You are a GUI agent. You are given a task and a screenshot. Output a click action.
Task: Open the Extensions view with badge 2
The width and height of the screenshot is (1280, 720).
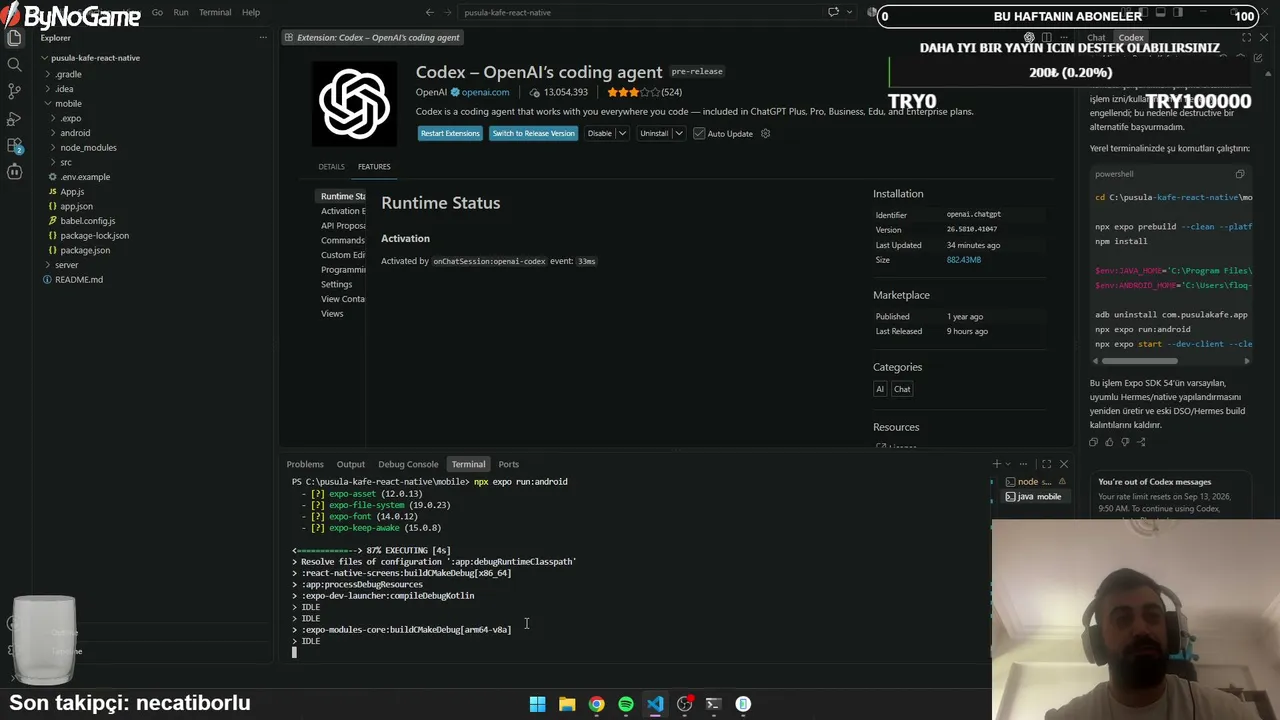click(x=14, y=146)
